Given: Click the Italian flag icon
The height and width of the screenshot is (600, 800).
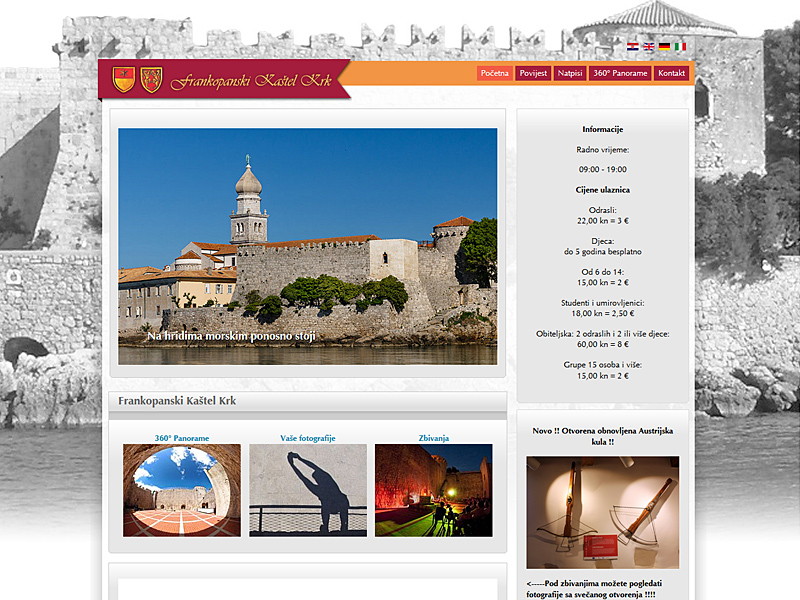Looking at the screenshot, I should coord(680,46).
